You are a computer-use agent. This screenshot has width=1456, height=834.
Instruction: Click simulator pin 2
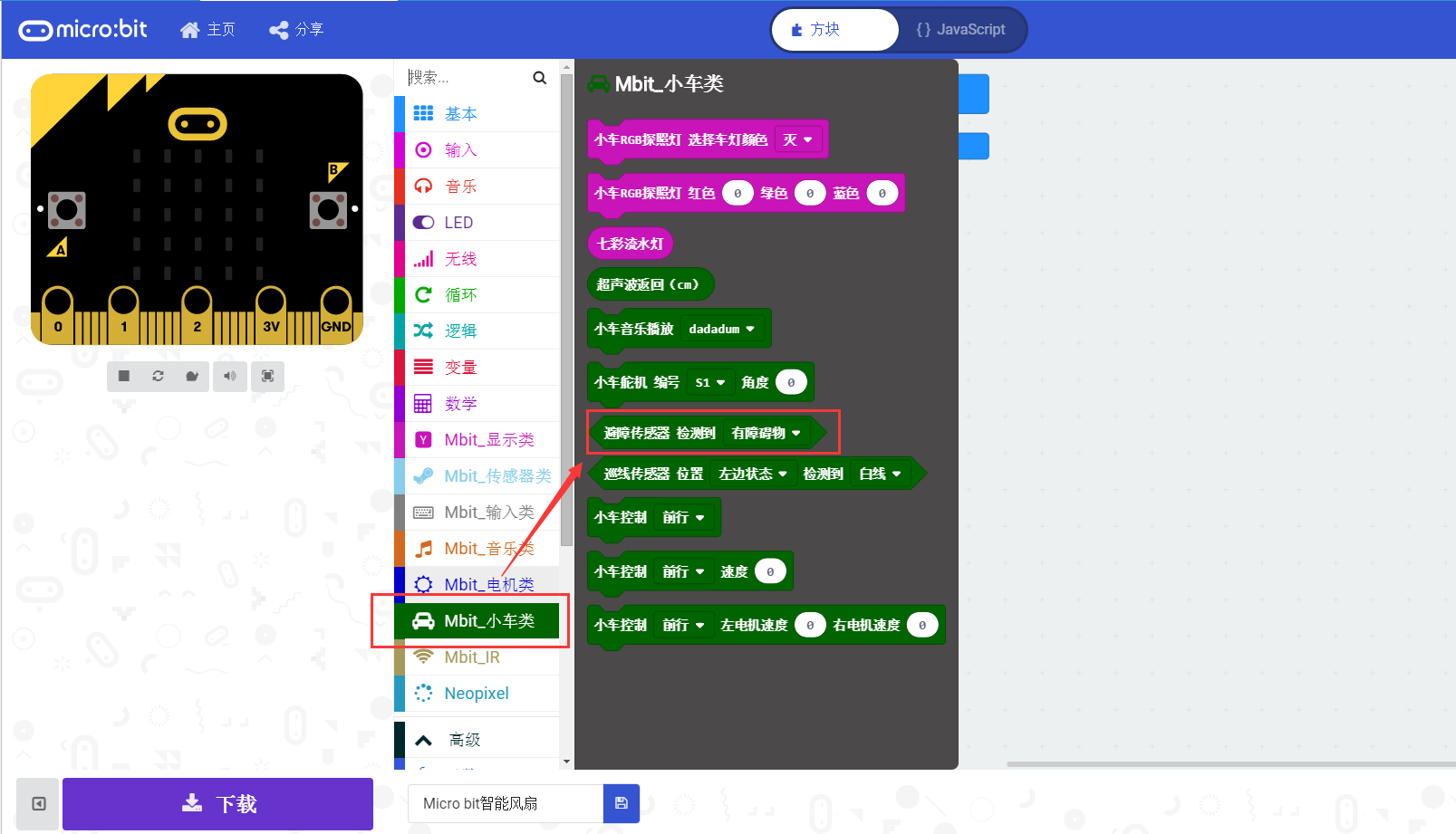197,313
